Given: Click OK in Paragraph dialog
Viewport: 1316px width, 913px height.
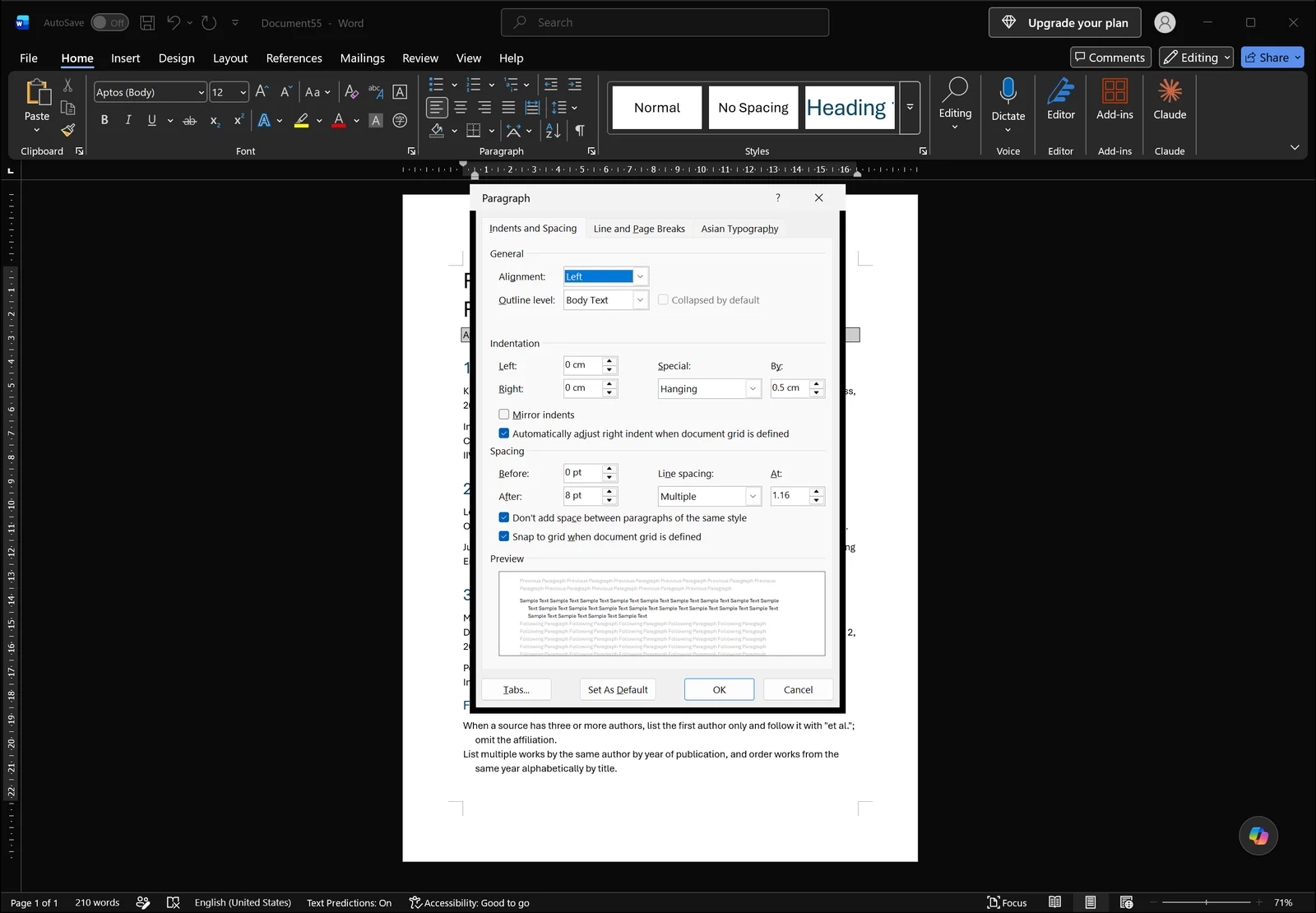Looking at the screenshot, I should point(719,689).
